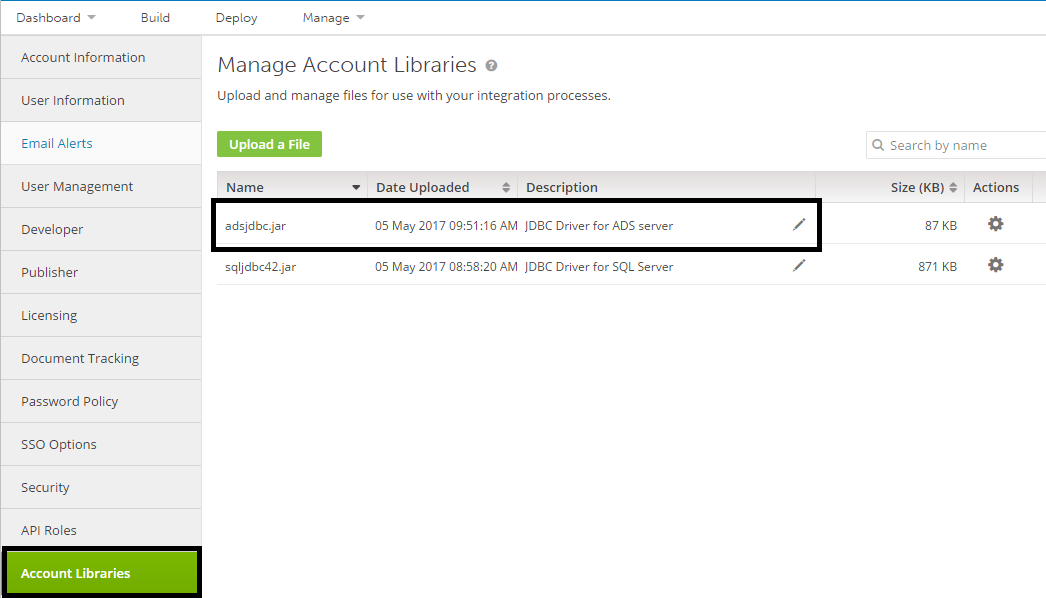Select User Management from the sidebar
The image size is (1046, 598).
coord(77,186)
